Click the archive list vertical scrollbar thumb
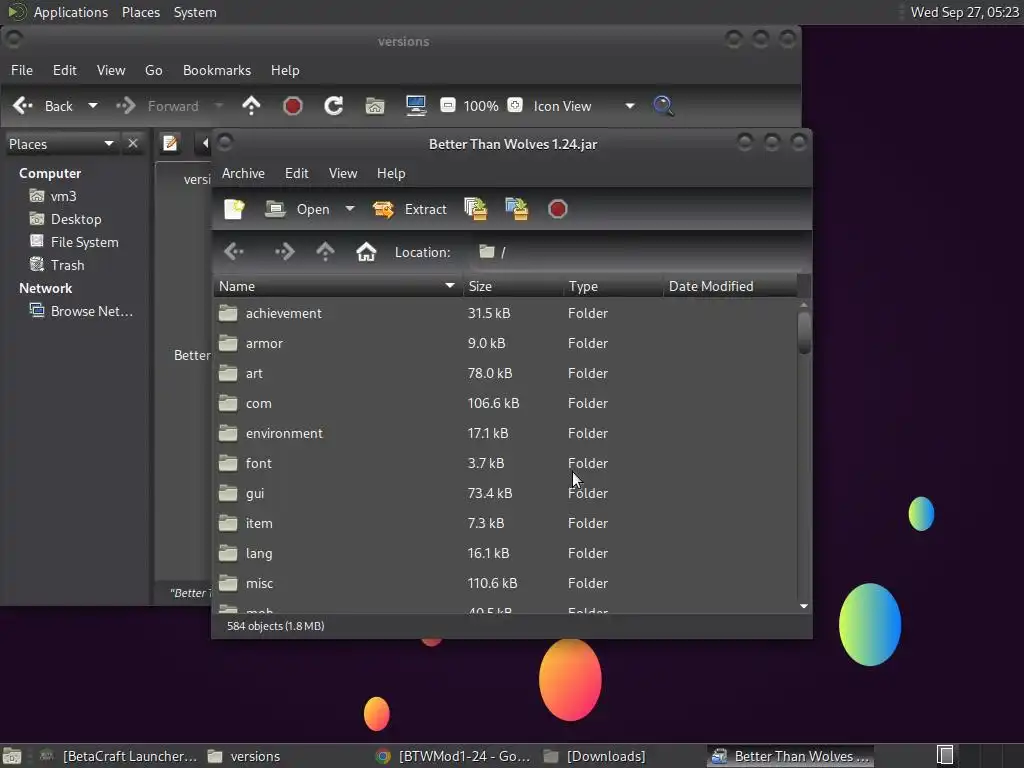This screenshot has height=768, width=1024. point(804,332)
